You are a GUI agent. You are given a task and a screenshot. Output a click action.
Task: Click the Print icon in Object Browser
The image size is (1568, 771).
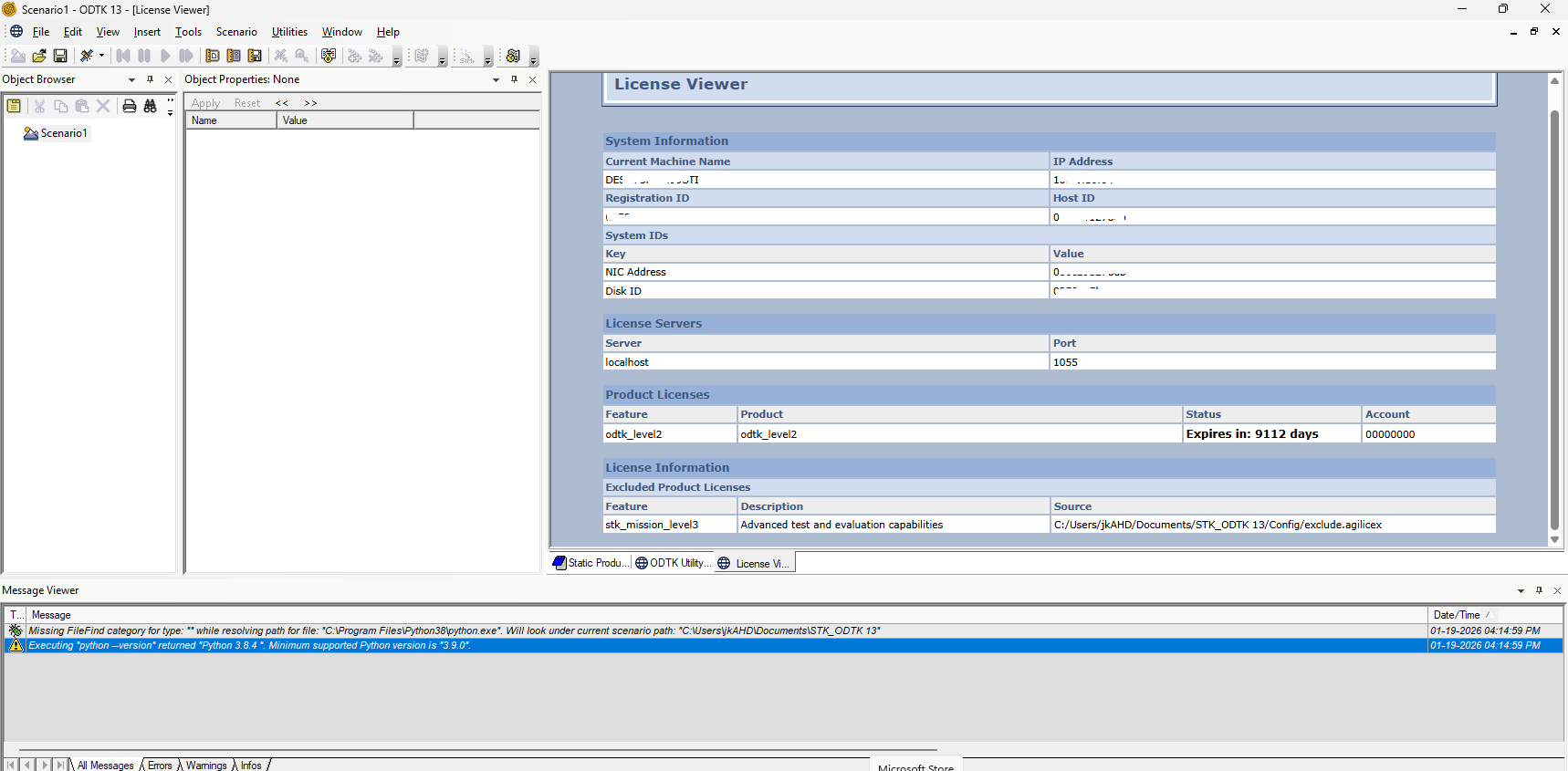click(130, 106)
